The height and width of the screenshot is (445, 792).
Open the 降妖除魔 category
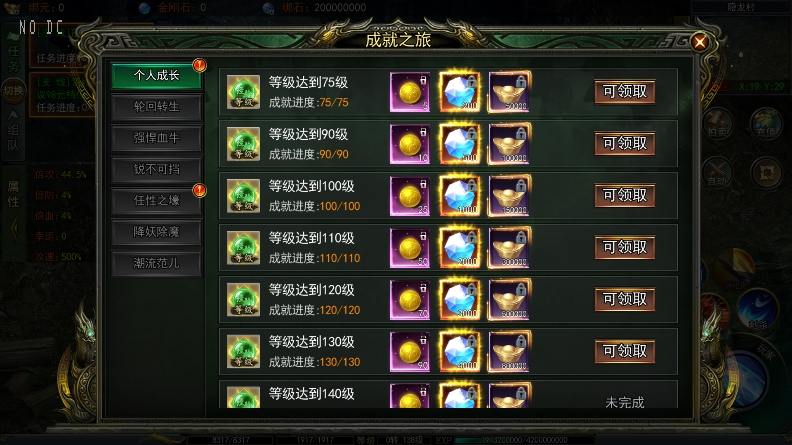click(x=157, y=232)
